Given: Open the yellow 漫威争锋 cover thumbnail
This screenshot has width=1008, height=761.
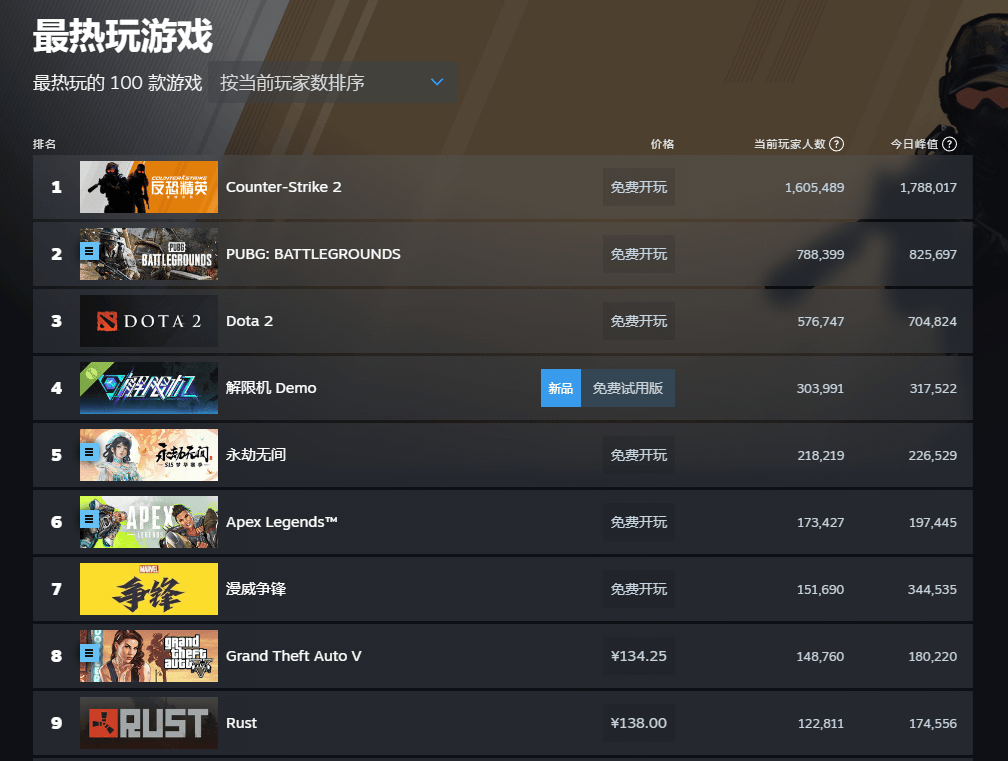Looking at the screenshot, I should [148, 589].
